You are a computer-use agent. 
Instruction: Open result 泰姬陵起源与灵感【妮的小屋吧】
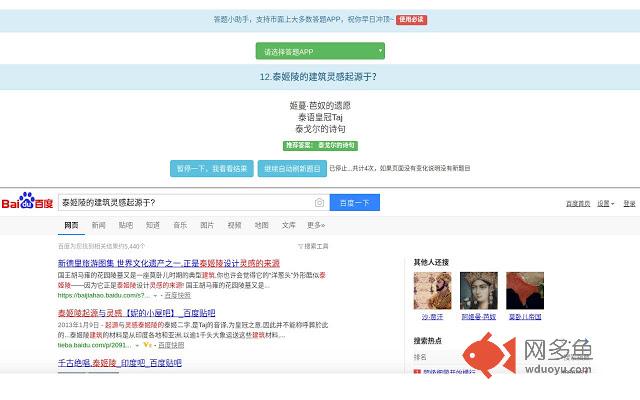click(136, 313)
